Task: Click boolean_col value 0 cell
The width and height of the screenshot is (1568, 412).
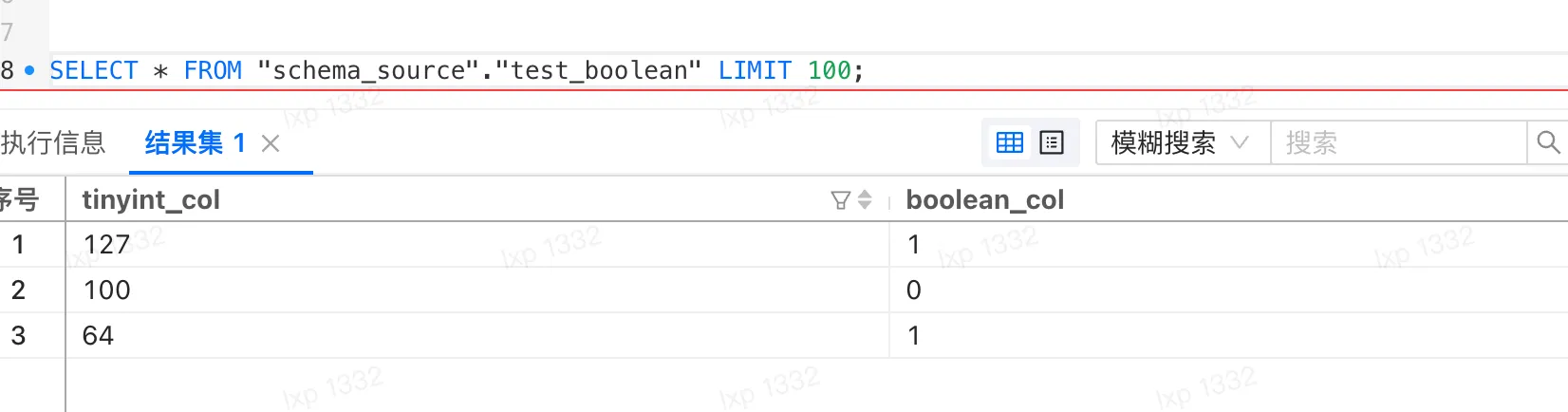Action: click(x=1228, y=290)
